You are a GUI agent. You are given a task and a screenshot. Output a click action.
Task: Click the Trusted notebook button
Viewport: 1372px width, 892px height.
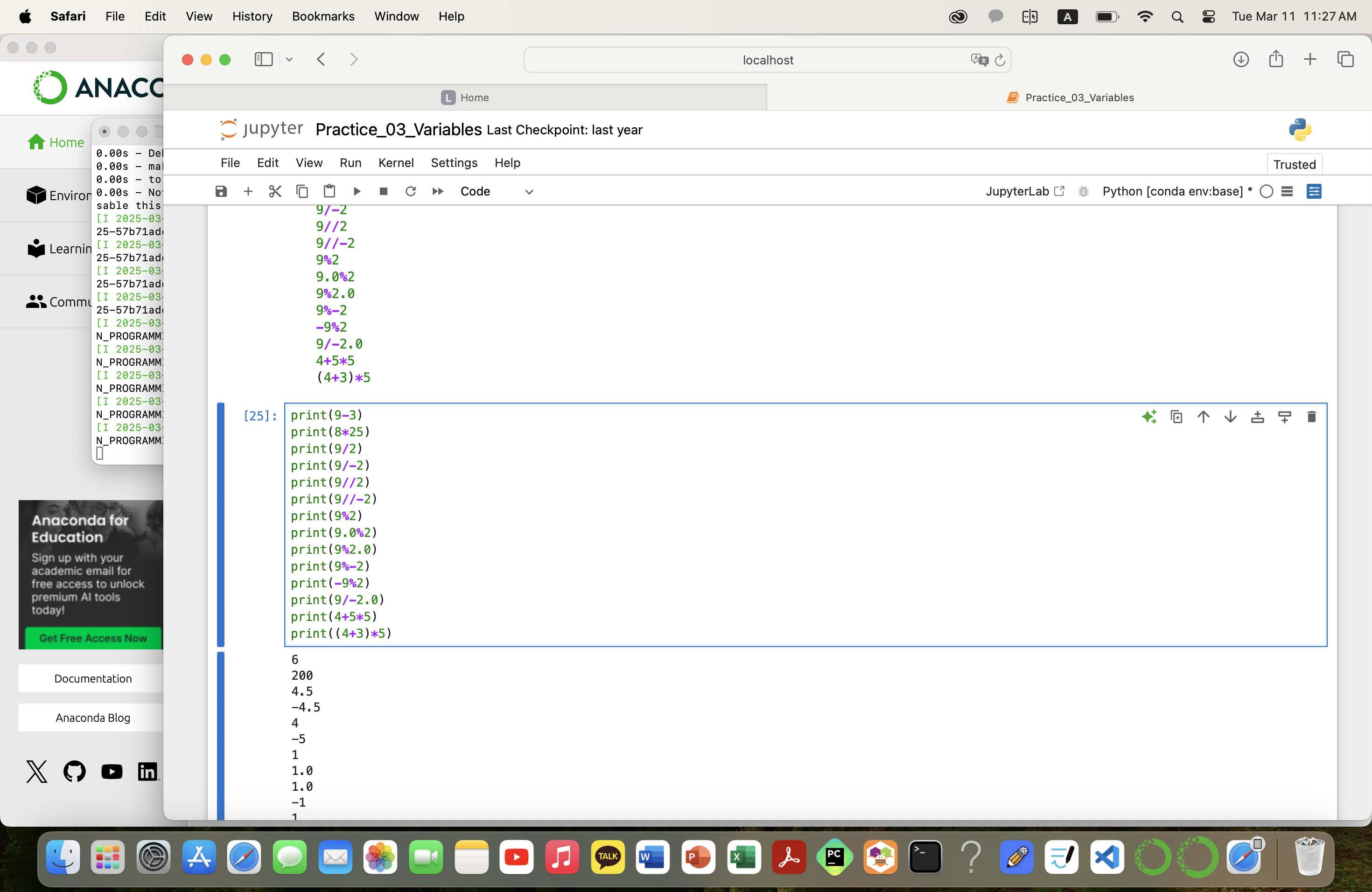point(1295,164)
